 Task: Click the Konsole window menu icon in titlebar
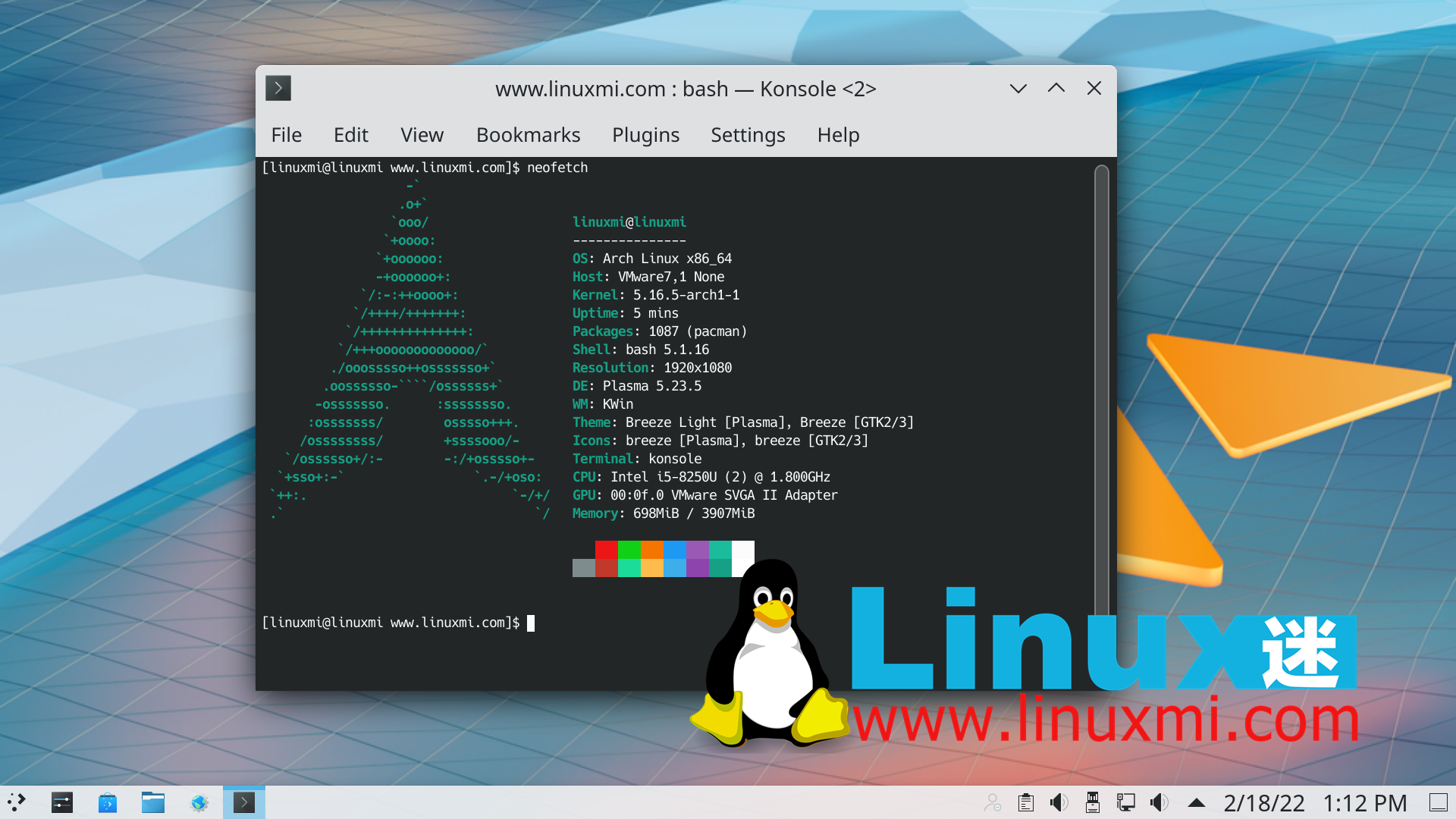coord(278,89)
